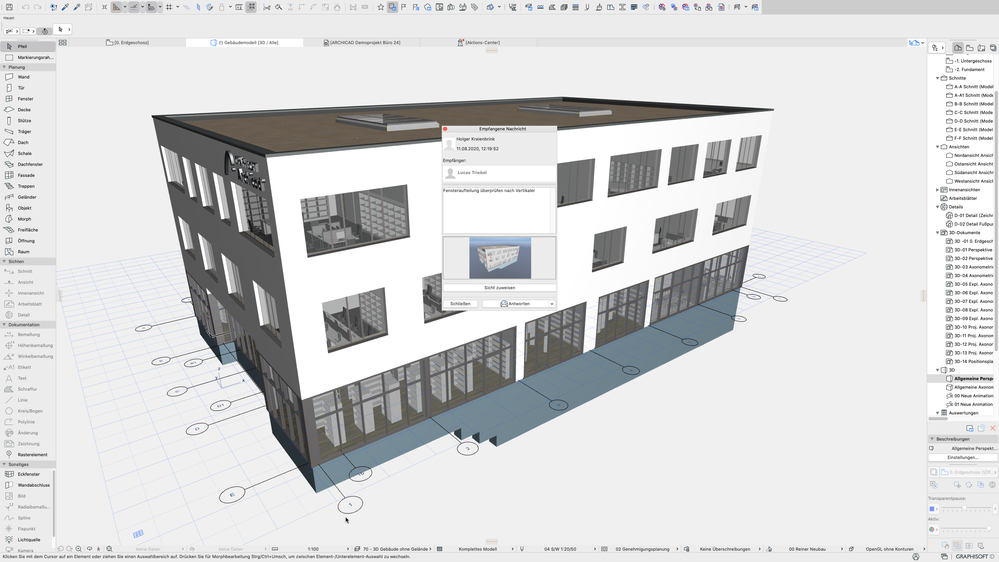The height and width of the screenshot is (562, 999).
Task: Collapse the 3D-Dokumente folder in navigator
Action: coord(937,233)
